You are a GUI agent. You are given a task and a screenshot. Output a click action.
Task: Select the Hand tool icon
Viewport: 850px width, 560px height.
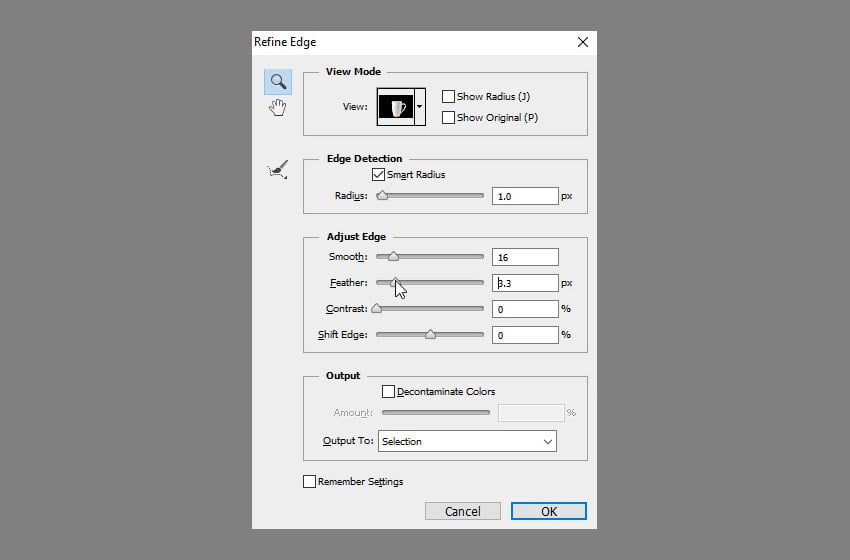(278, 107)
